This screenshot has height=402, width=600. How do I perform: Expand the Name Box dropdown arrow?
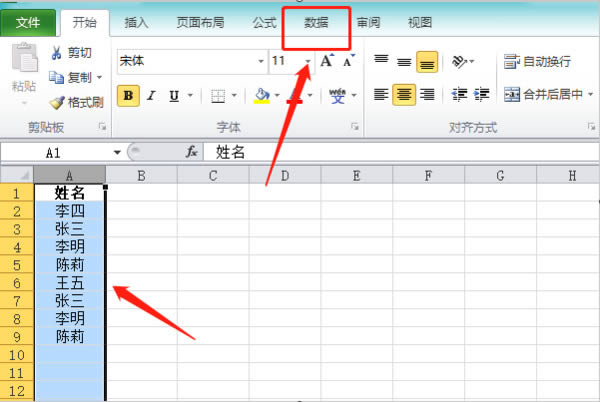(117, 152)
